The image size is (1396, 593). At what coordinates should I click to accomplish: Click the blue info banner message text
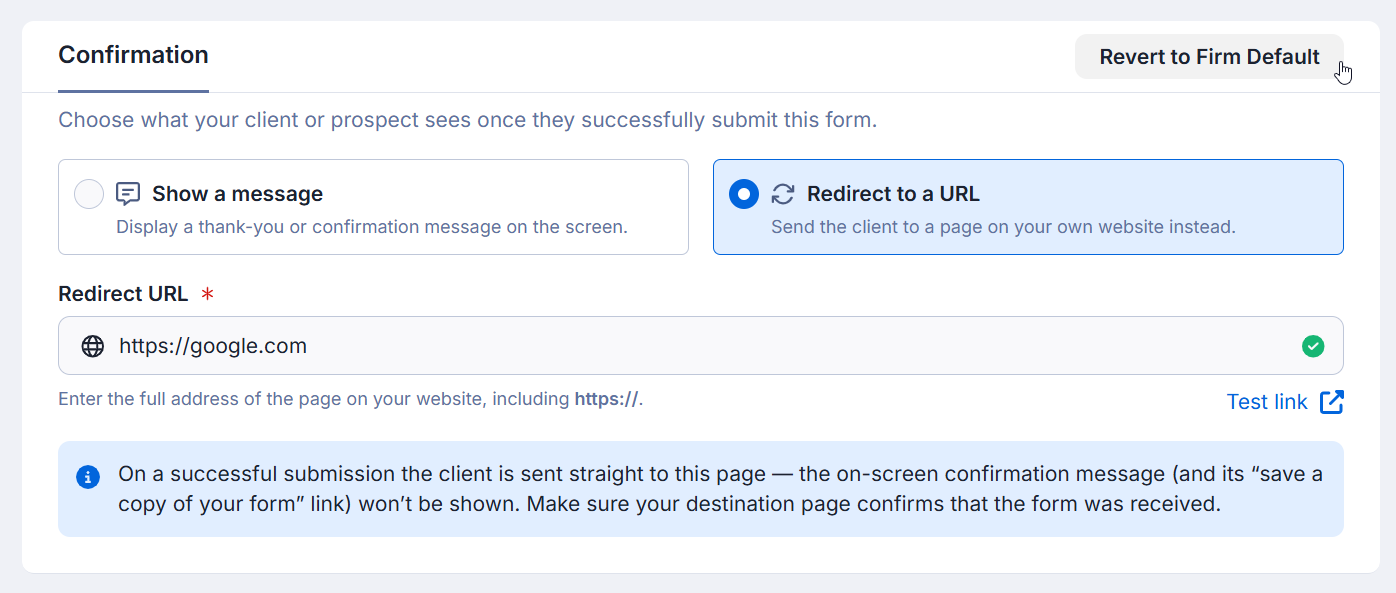point(720,489)
